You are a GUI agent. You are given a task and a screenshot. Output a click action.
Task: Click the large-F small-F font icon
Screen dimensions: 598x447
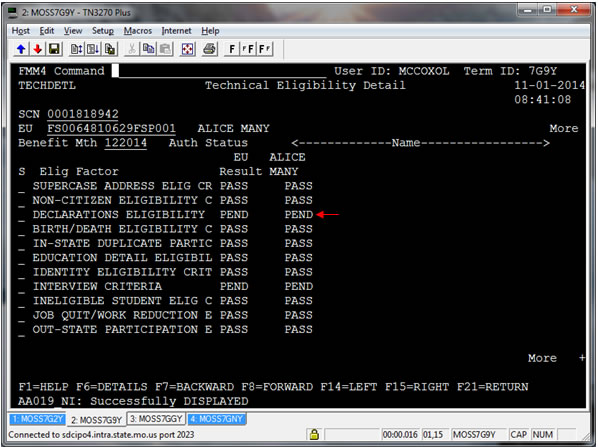pos(265,49)
